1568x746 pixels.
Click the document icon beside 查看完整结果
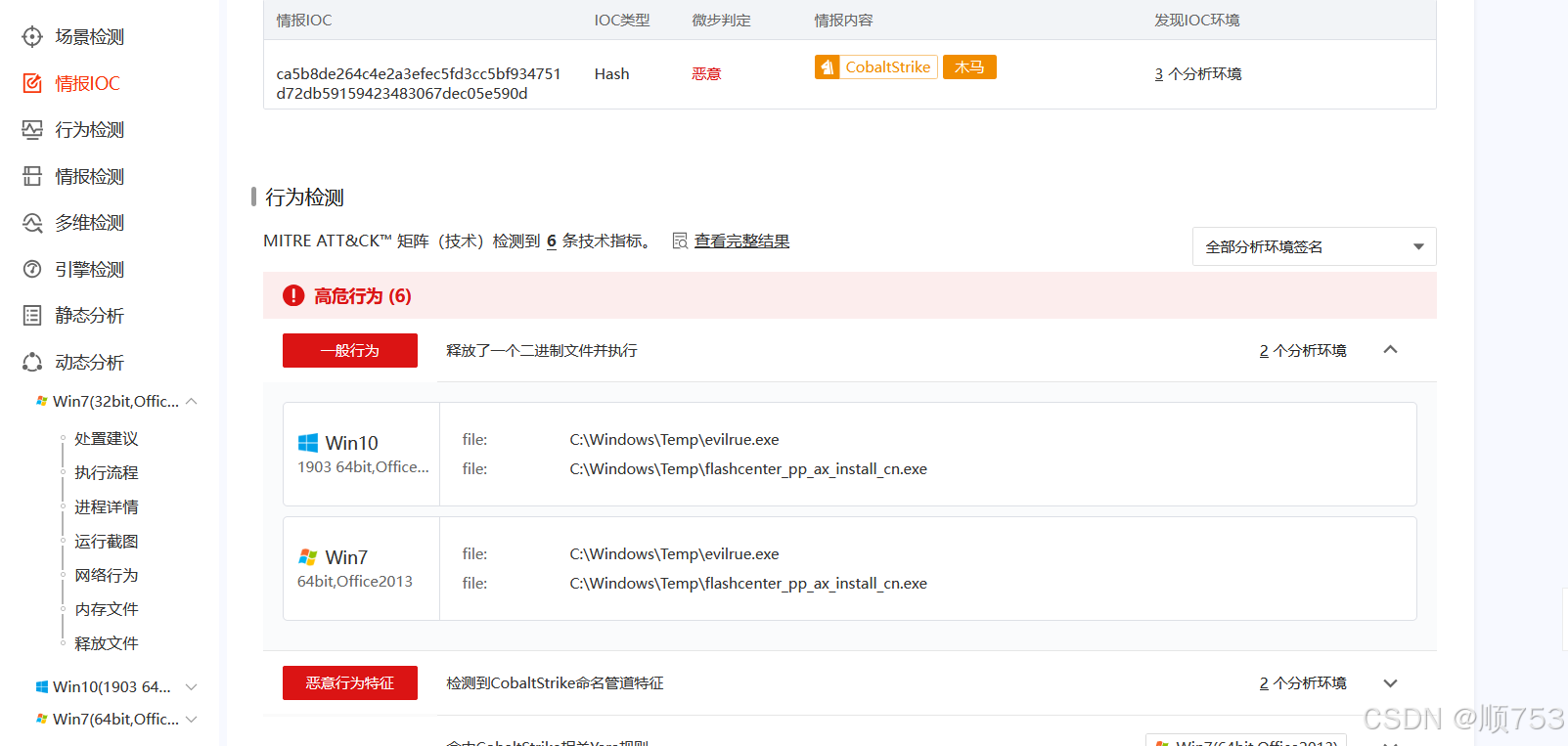(680, 241)
